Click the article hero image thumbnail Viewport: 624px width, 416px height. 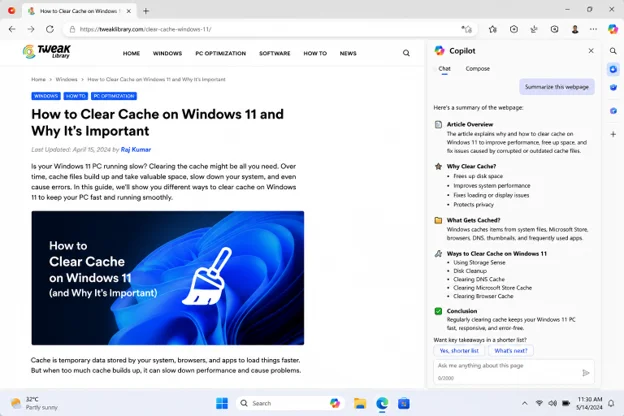(x=168, y=278)
